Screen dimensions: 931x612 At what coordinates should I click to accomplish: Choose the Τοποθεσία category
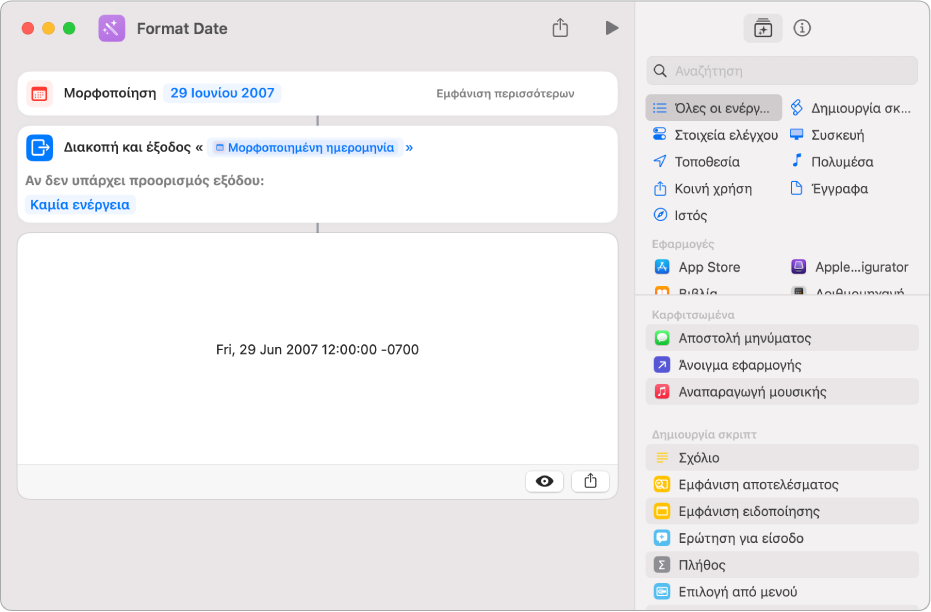(696, 161)
